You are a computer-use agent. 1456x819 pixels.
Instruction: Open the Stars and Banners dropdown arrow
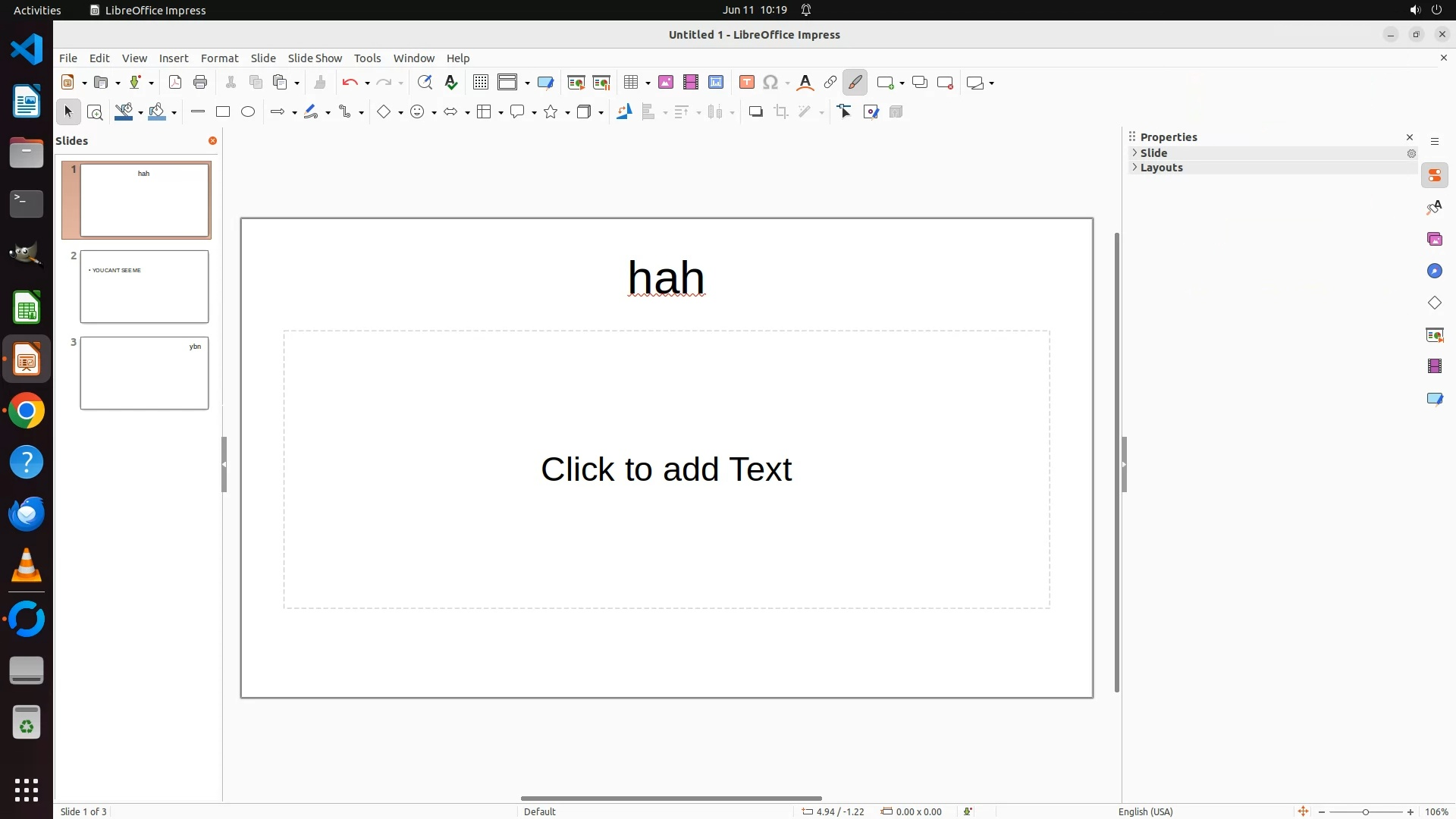(x=568, y=113)
